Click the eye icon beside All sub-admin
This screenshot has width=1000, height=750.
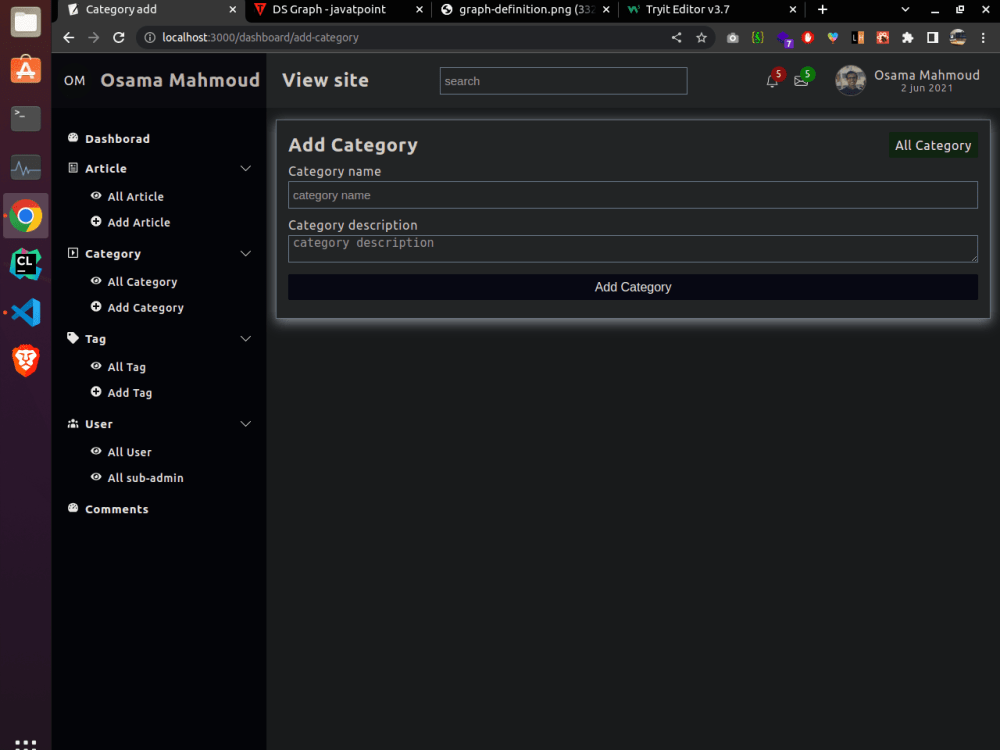click(x=96, y=476)
